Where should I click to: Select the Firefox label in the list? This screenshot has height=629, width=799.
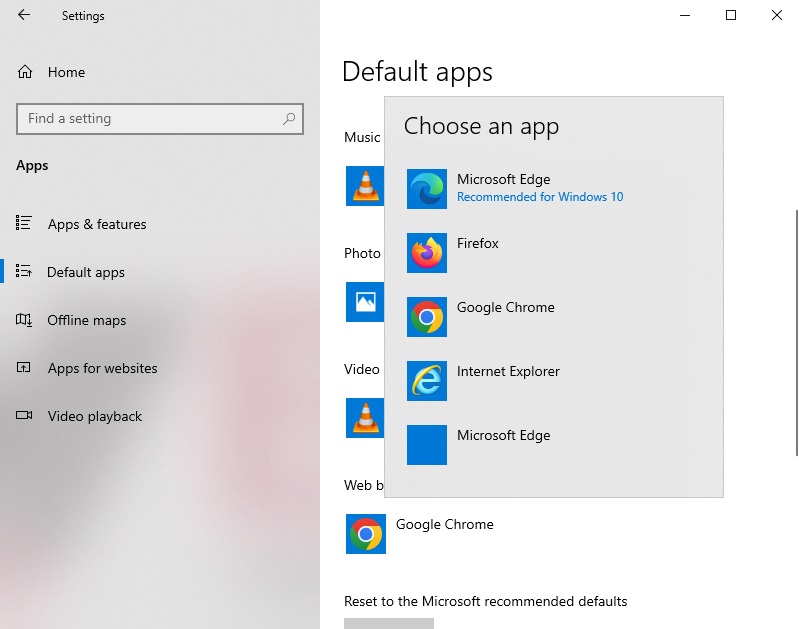click(477, 244)
